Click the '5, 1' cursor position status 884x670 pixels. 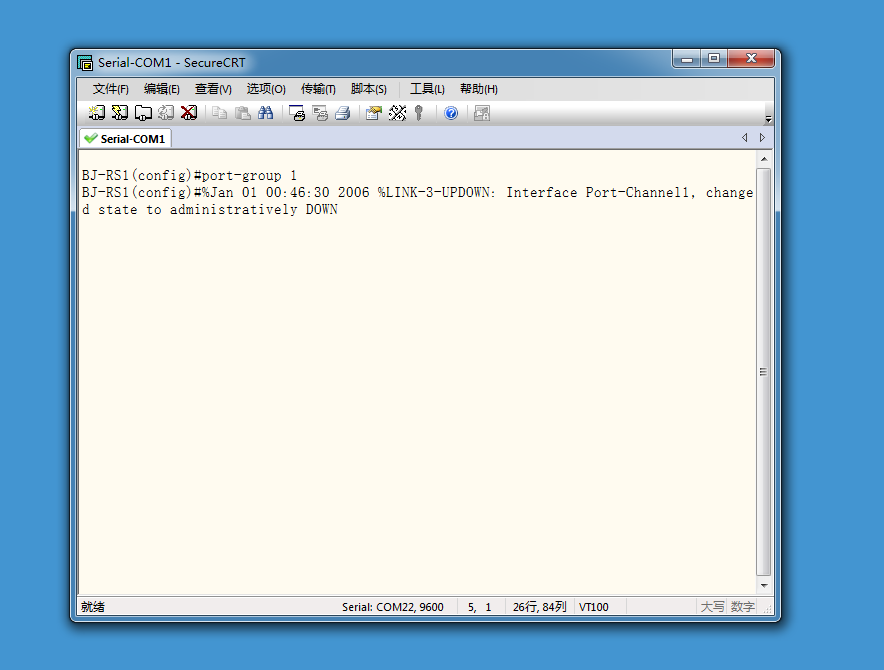pyautogui.click(x=479, y=607)
